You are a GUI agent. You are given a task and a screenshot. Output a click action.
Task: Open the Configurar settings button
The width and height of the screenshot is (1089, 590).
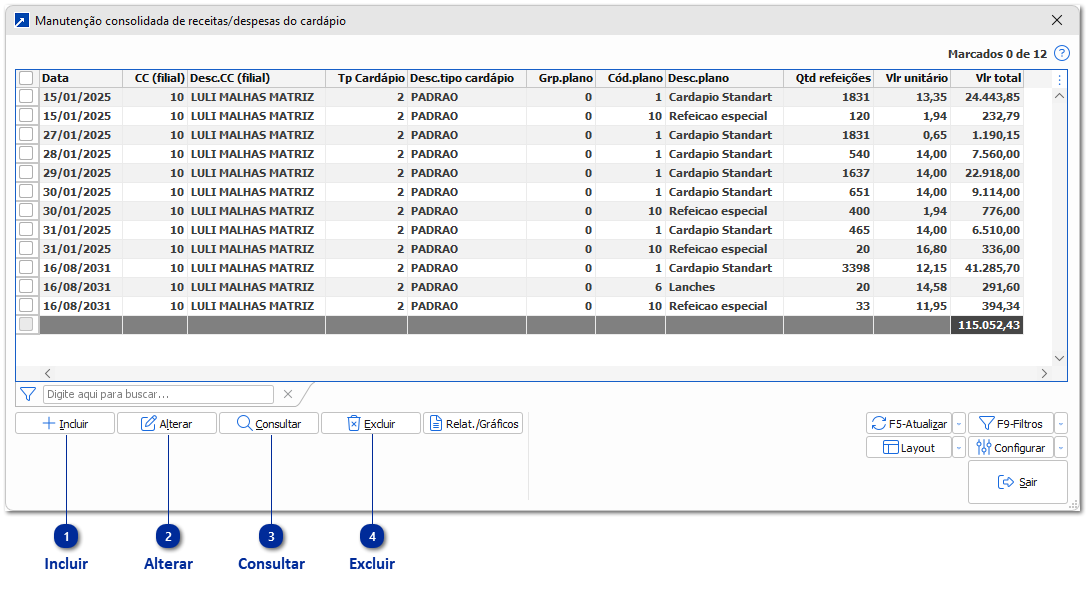click(1009, 448)
